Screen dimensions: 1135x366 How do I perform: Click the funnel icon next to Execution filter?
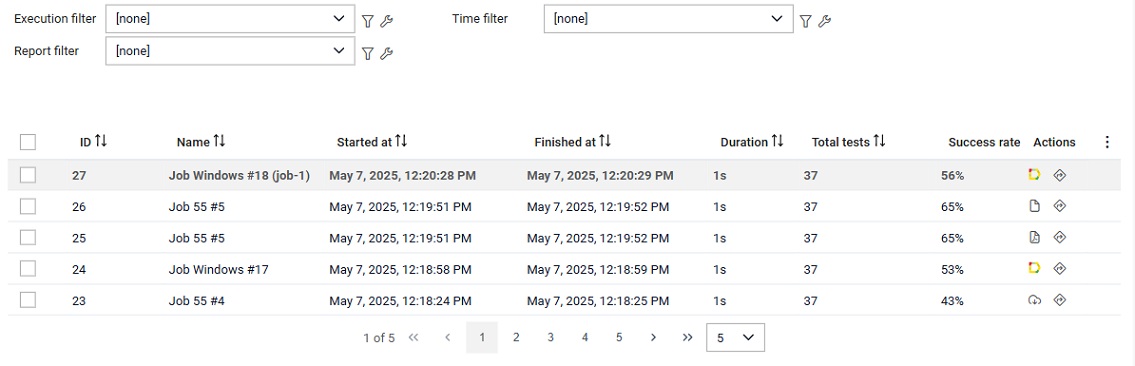pyautogui.click(x=368, y=22)
